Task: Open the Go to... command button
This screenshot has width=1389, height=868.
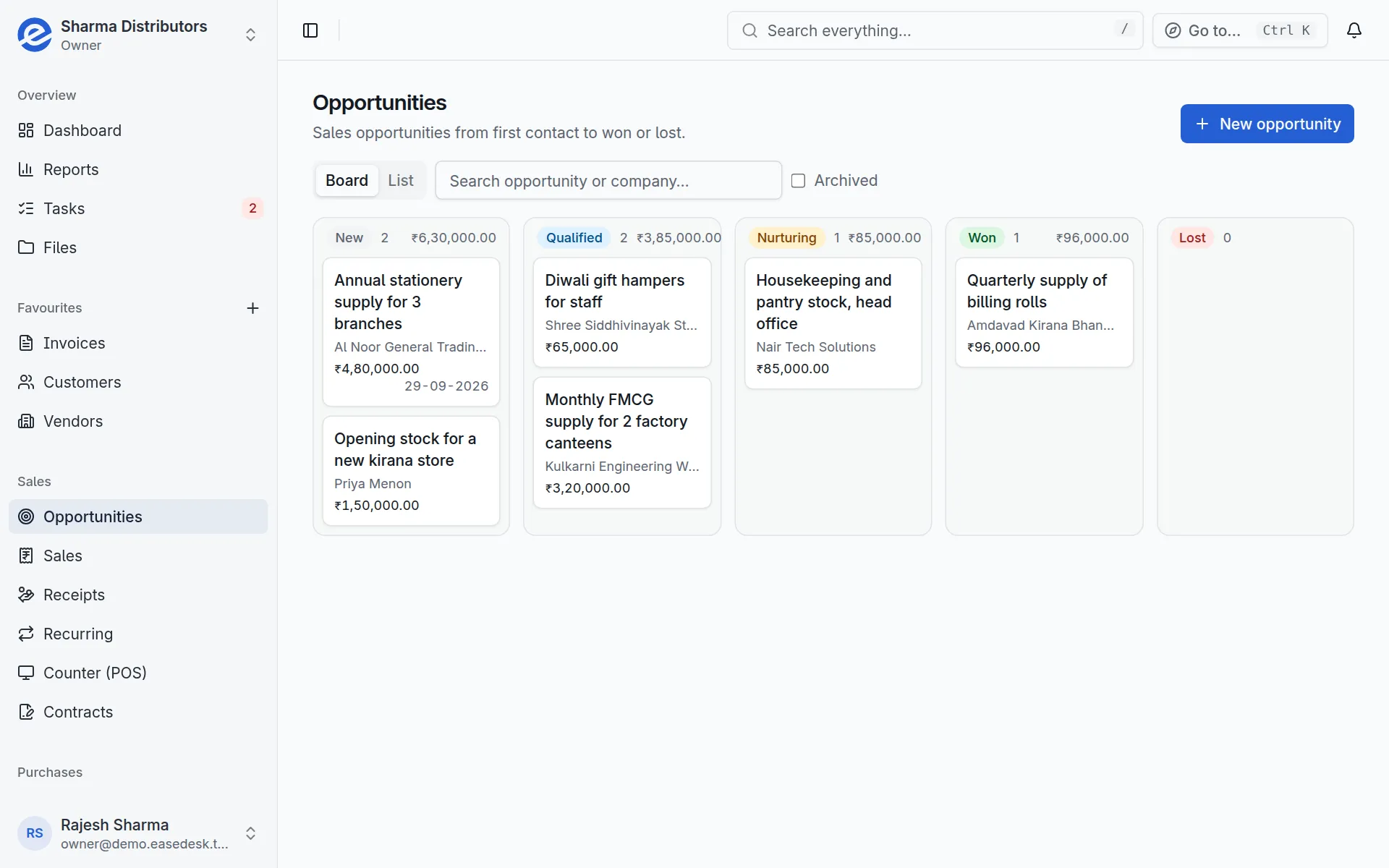Action: 1240,30
